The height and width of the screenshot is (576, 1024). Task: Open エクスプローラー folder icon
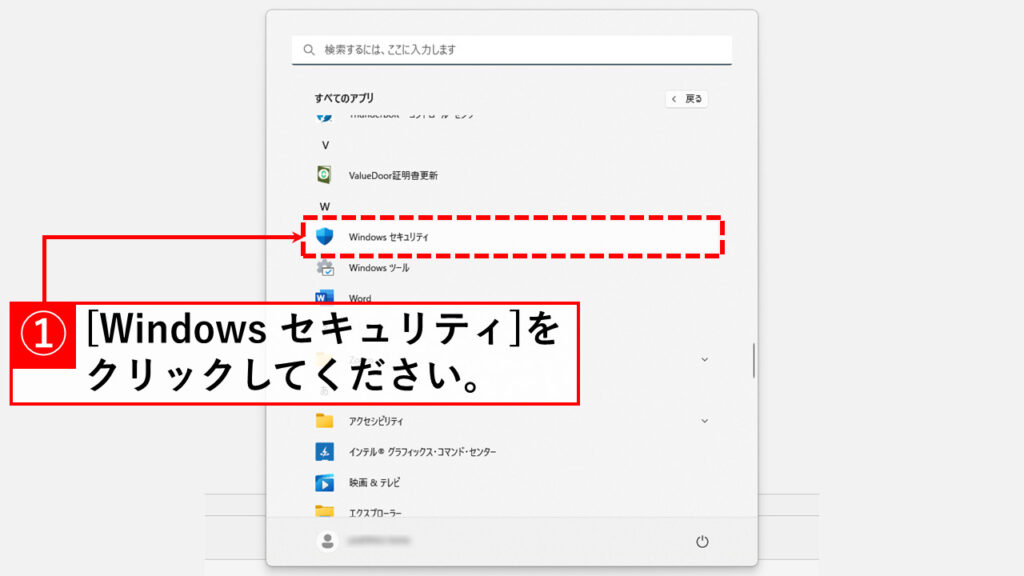point(325,511)
